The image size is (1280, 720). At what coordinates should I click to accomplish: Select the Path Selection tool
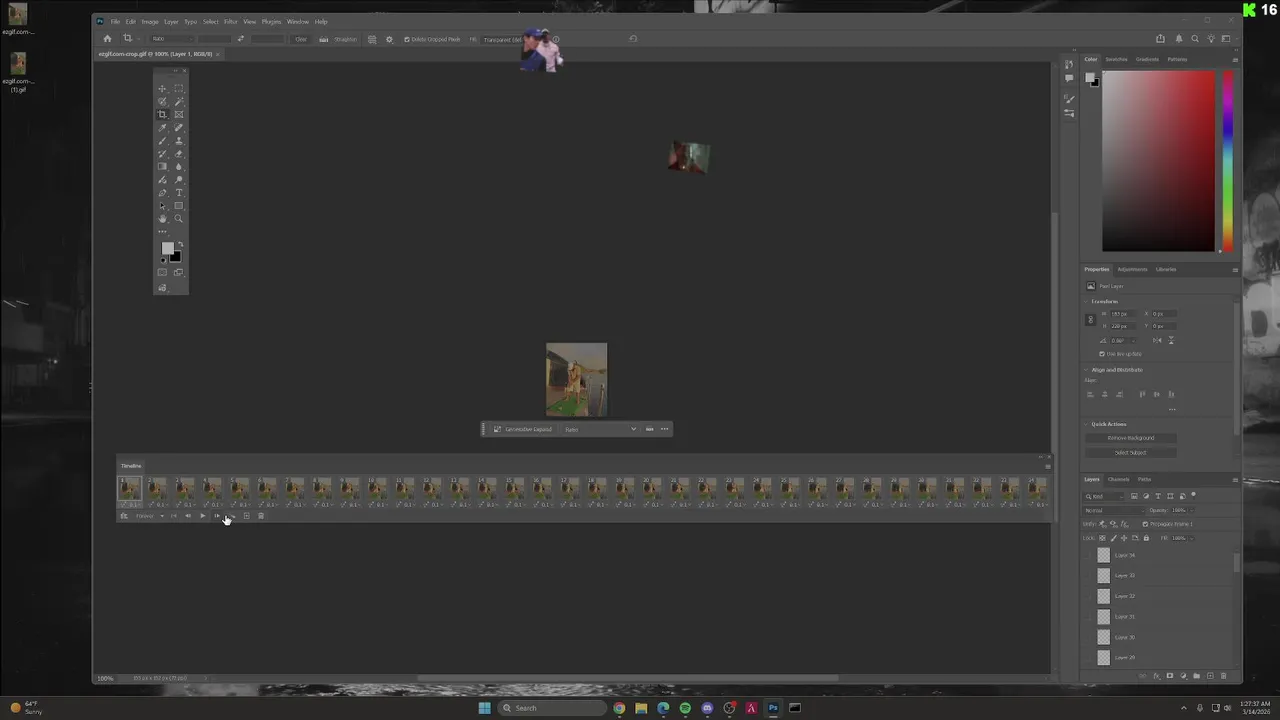click(x=162, y=206)
